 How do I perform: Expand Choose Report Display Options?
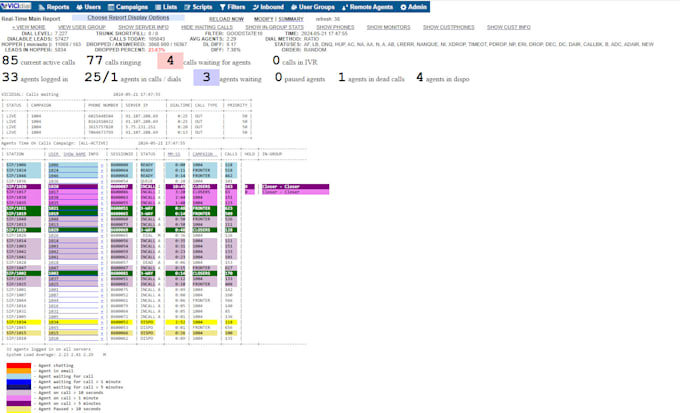coord(128,18)
